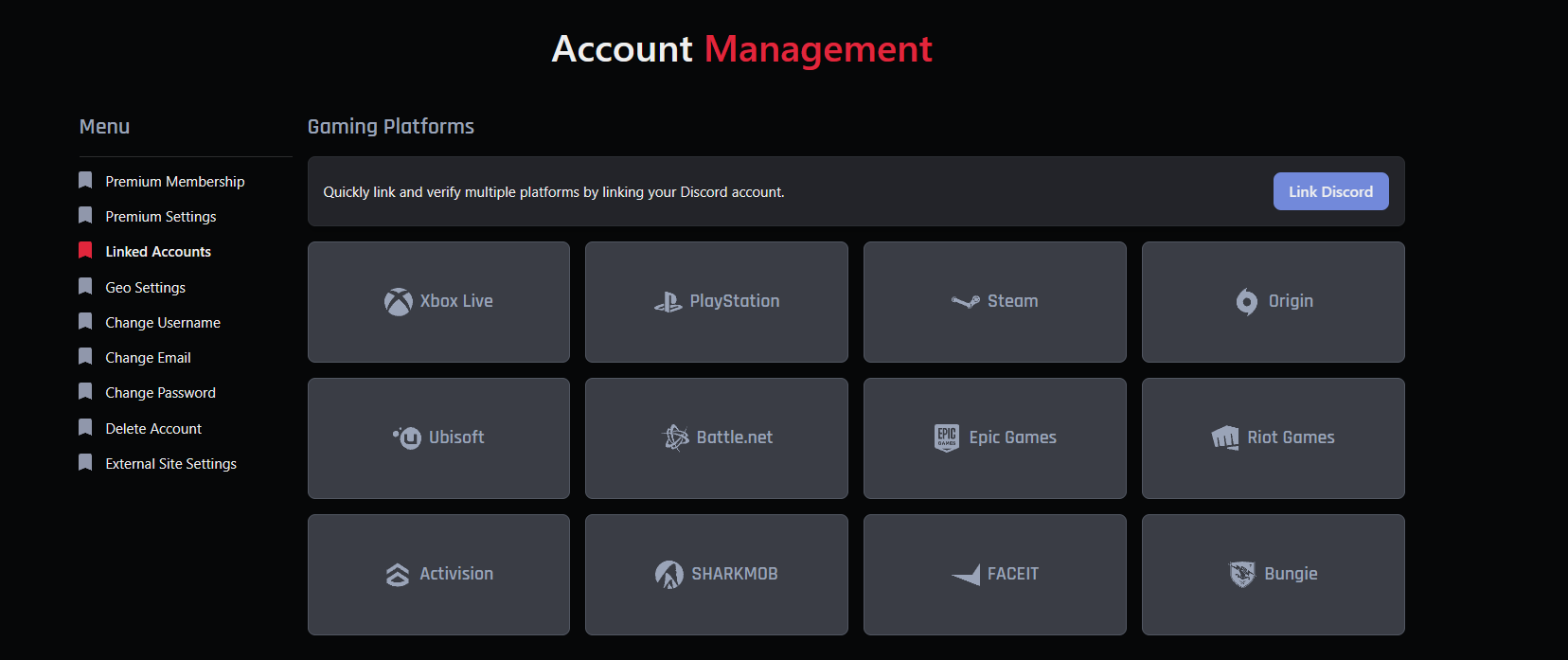This screenshot has width=1568, height=660.
Task: Click the Origin logo icon
Action: click(1247, 301)
